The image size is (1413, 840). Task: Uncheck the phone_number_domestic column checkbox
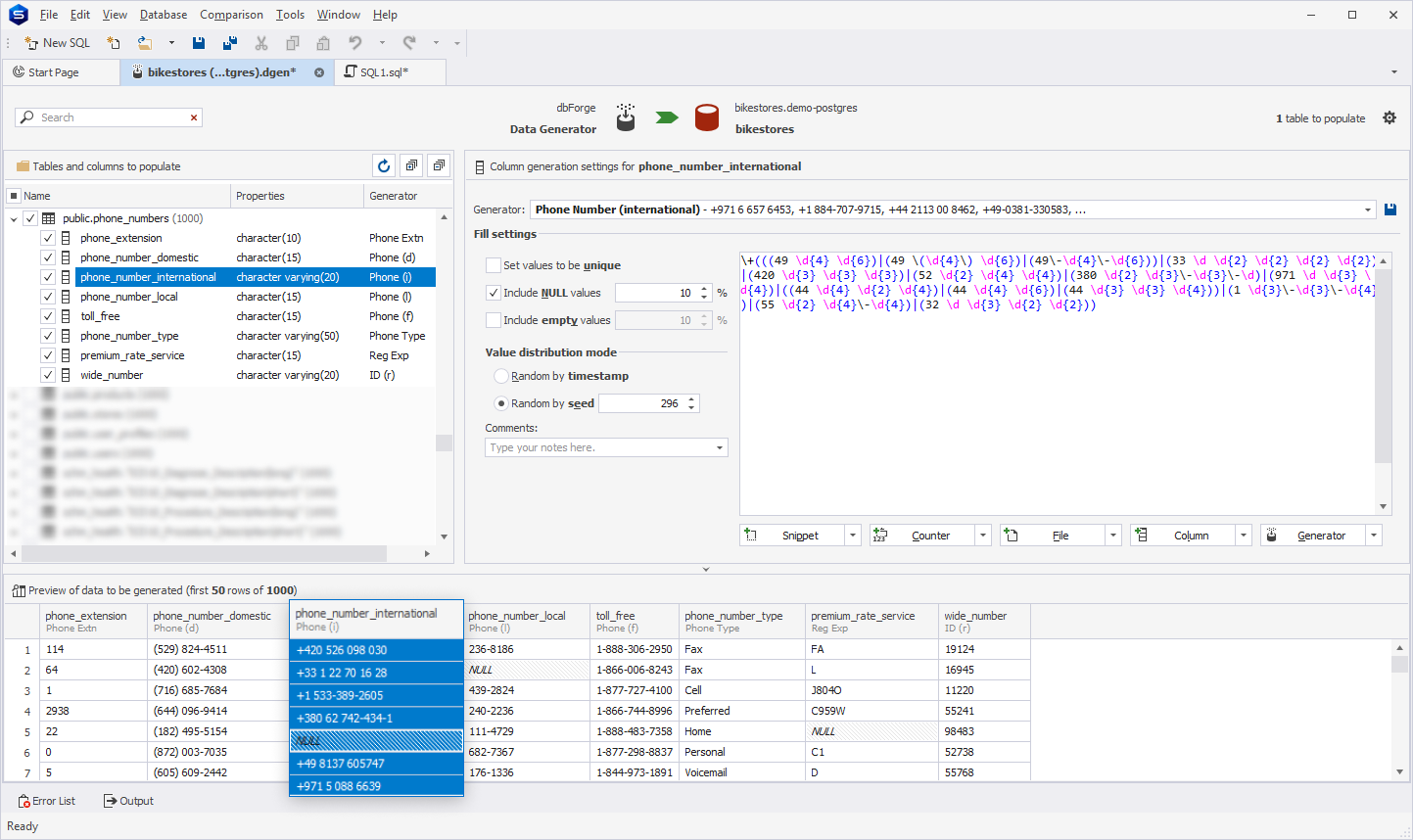coord(47,257)
